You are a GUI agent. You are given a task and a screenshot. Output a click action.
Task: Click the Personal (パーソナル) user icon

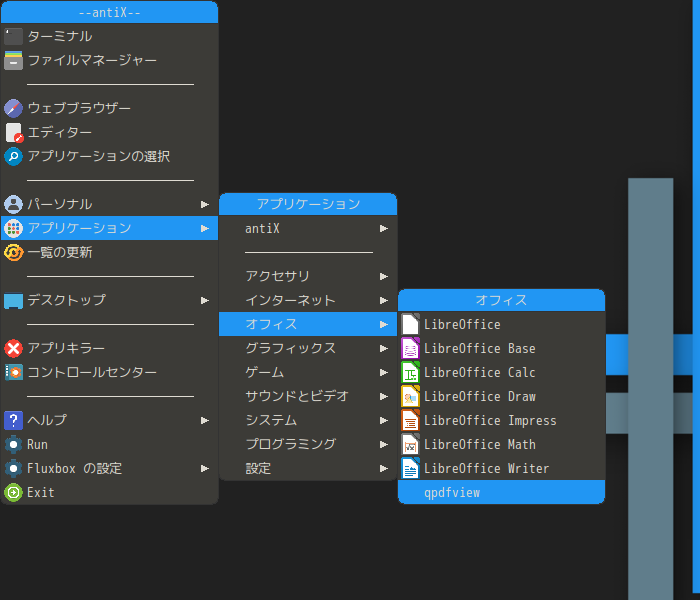[13, 204]
